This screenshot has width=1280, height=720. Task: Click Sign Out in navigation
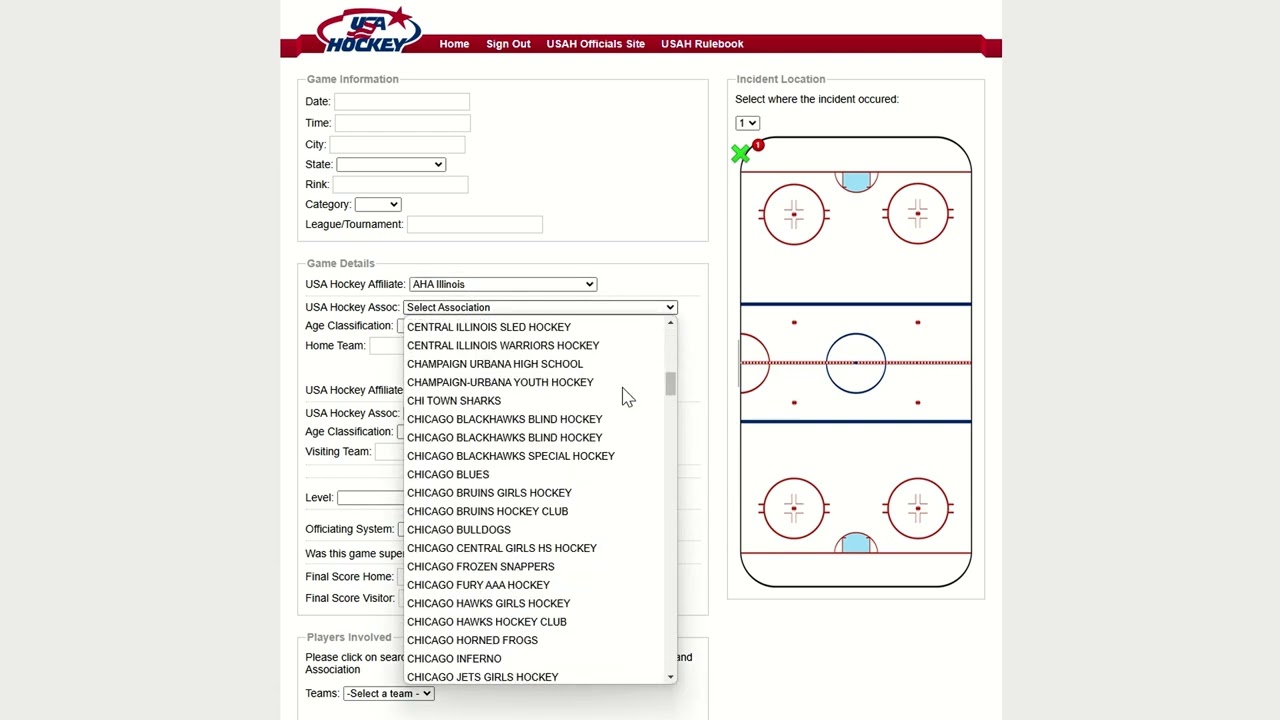coord(508,44)
